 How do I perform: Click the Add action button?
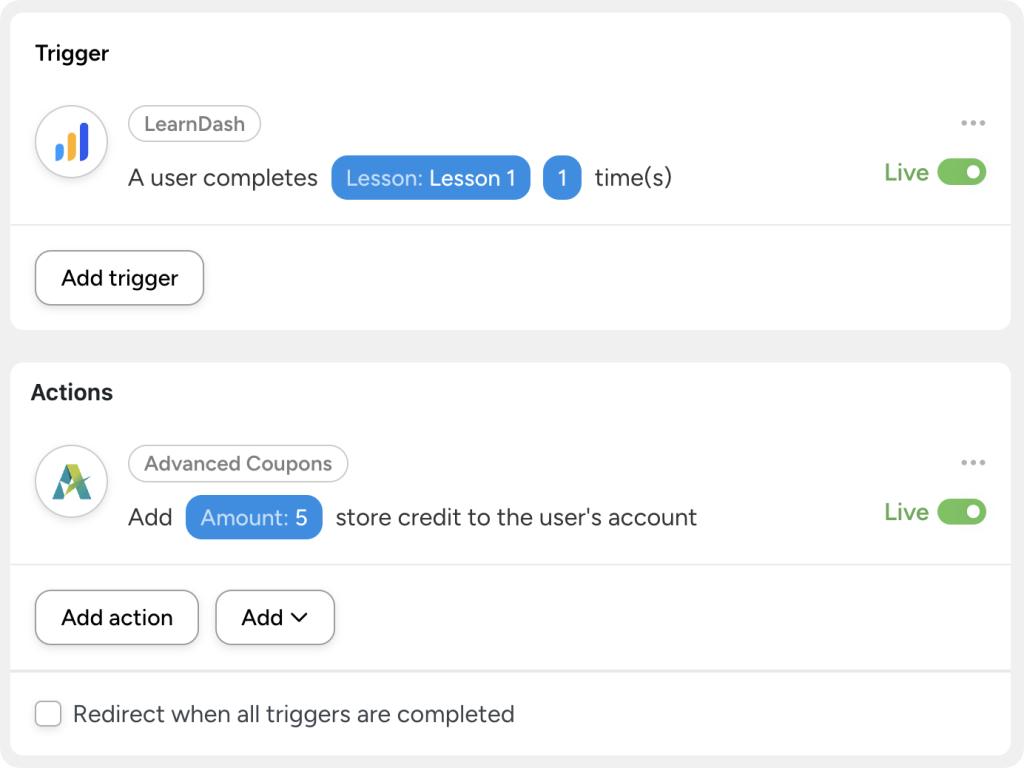(116, 617)
